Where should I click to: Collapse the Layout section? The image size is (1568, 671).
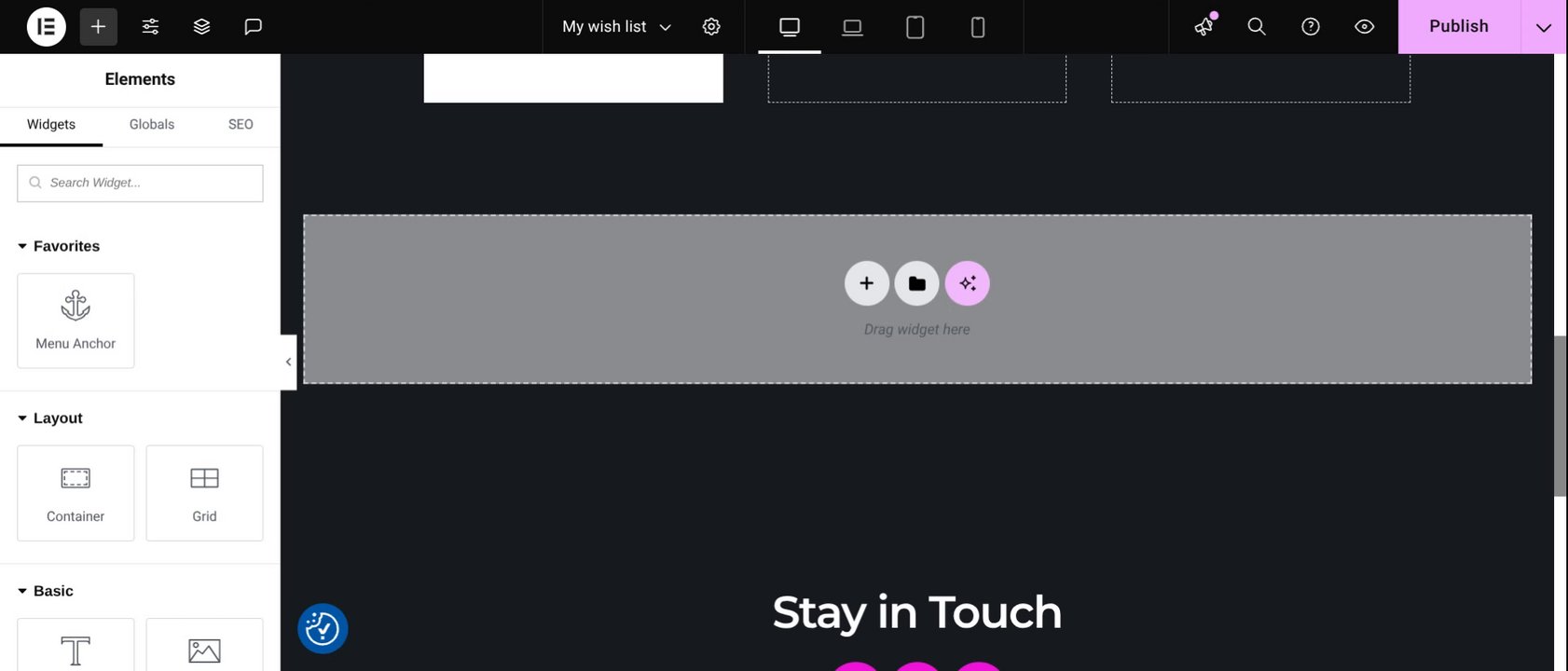click(50, 418)
